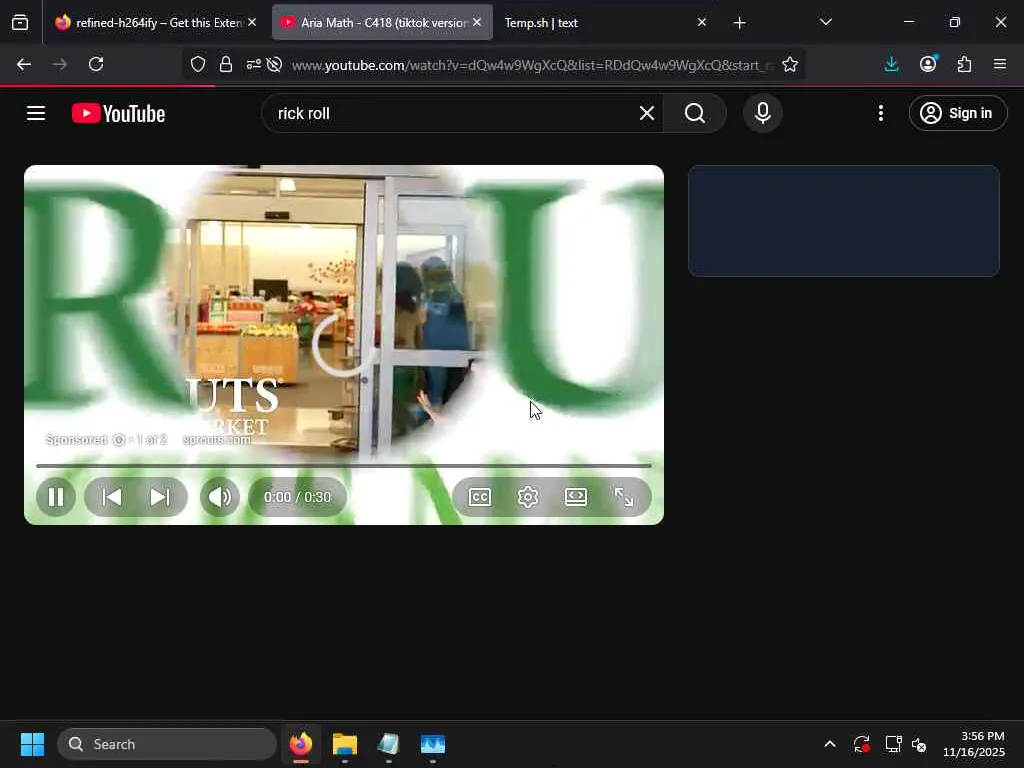Viewport: 1024px width, 768px height.
Task: Close the Temp.sh tab
Action: coord(702,22)
